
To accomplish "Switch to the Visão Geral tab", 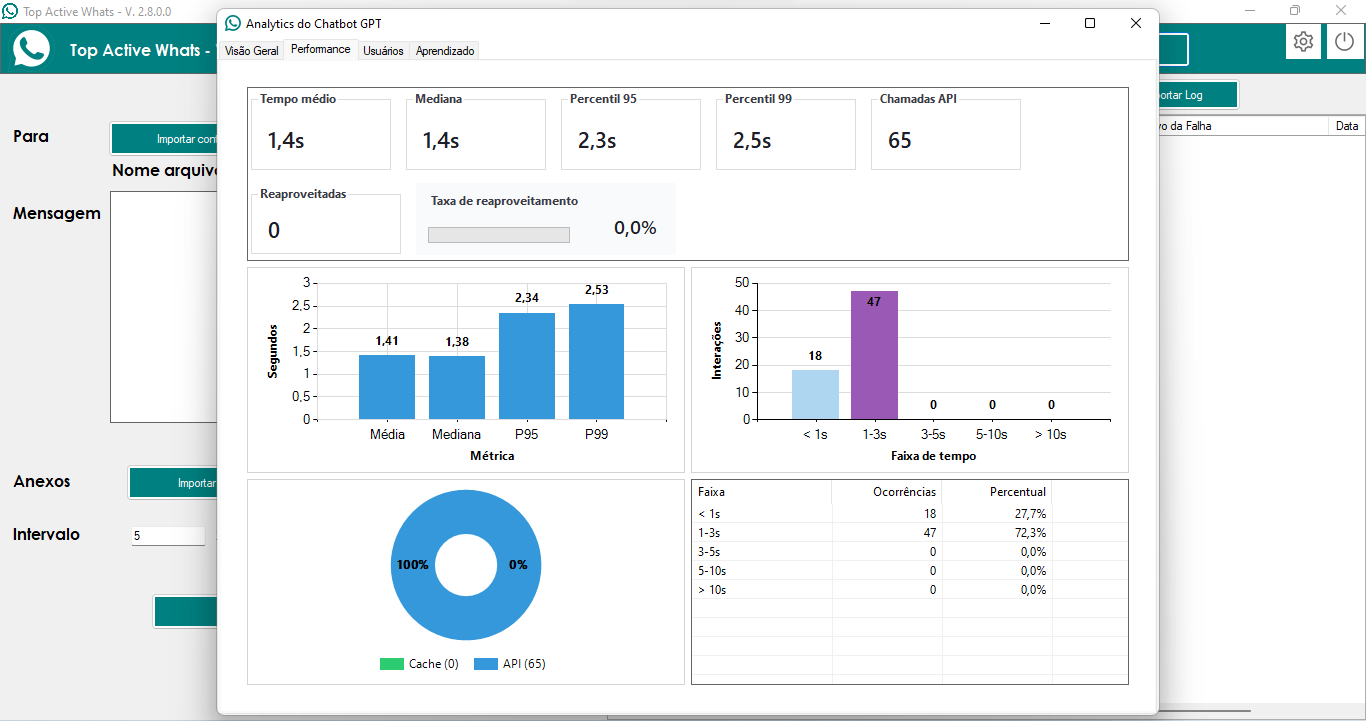I will 252,51.
